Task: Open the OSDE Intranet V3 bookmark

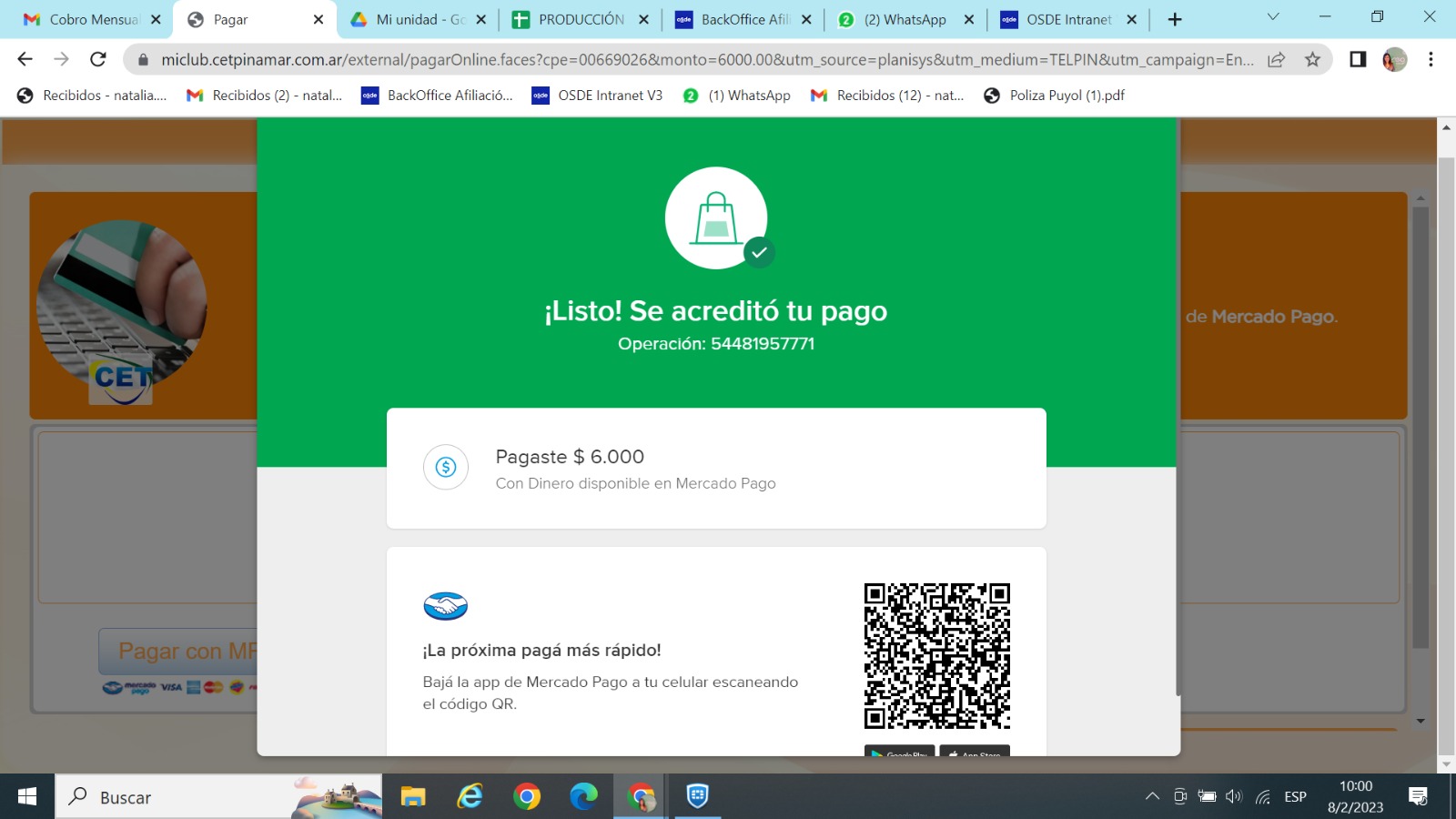Action: pyautogui.click(x=598, y=96)
